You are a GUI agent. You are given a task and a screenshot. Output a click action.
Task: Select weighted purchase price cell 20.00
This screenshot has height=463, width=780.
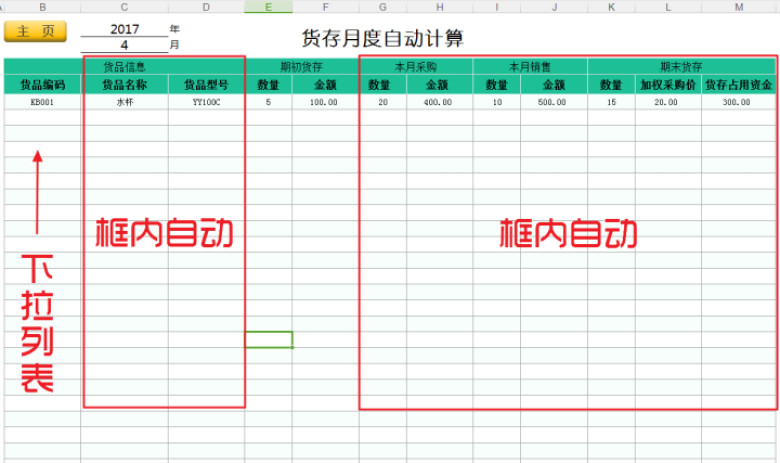[x=668, y=102]
